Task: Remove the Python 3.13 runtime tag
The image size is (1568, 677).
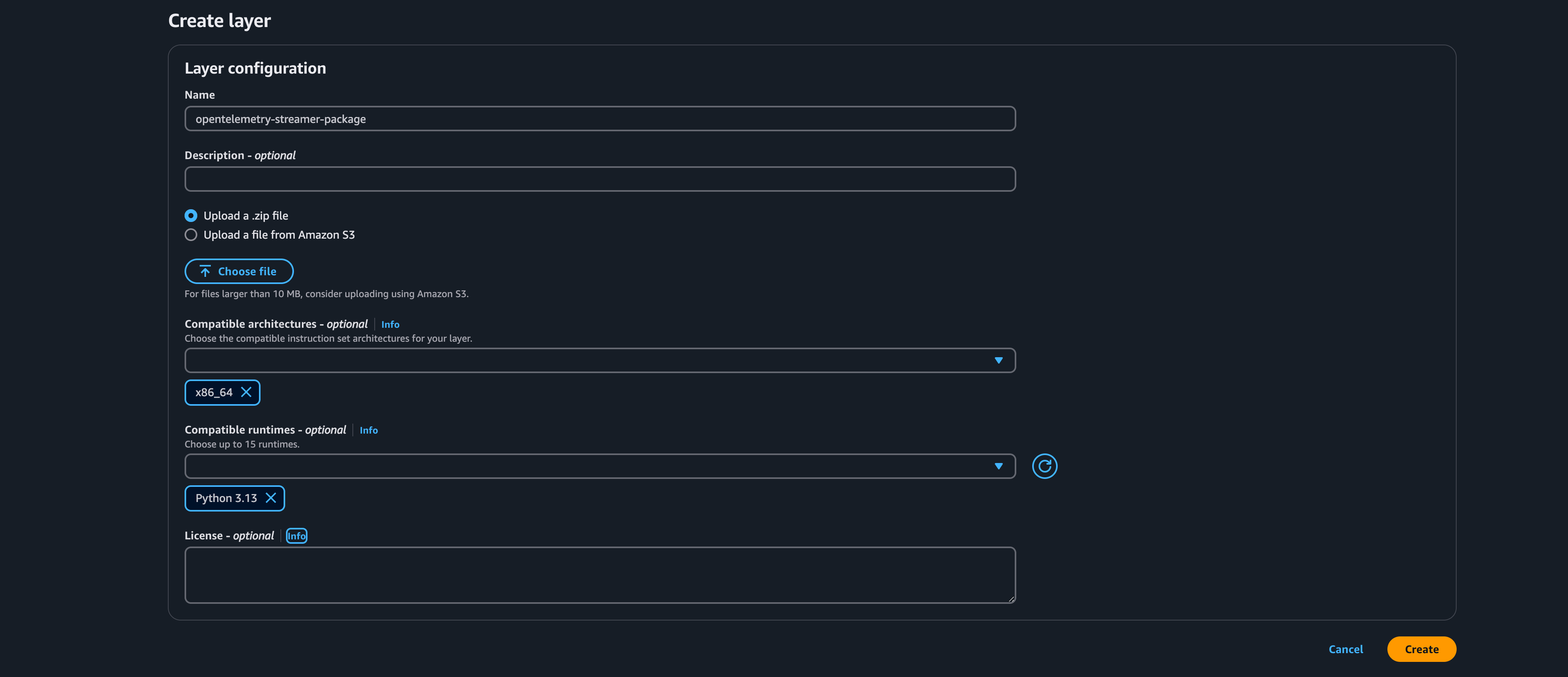Action: (272, 498)
